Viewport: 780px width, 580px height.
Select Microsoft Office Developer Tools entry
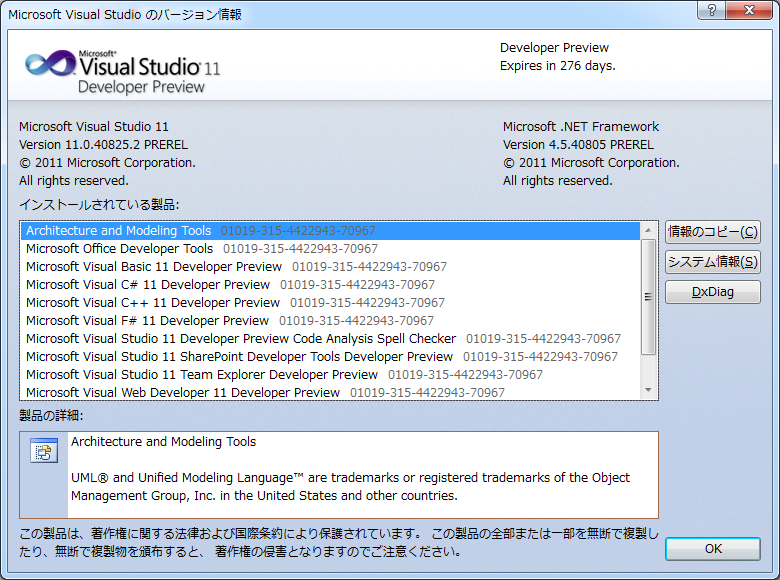(x=120, y=249)
